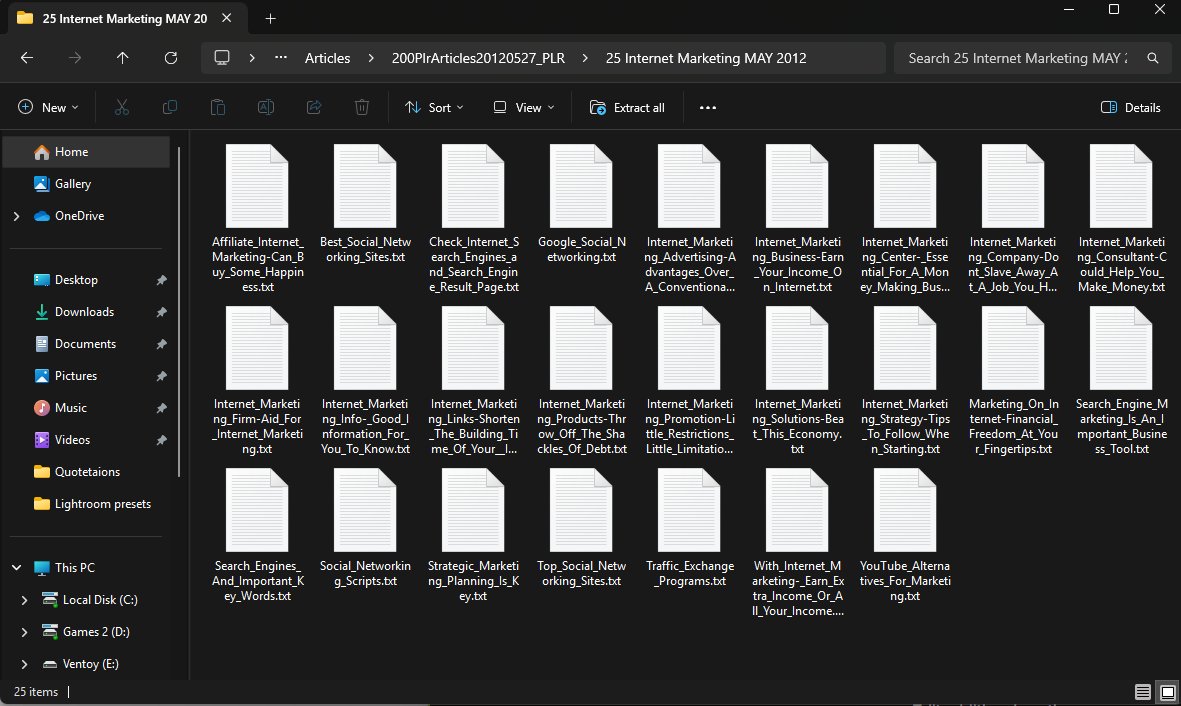Select Best_Social_Networking_Sites.txt file
1181x706 pixels.
(x=365, y=205)
